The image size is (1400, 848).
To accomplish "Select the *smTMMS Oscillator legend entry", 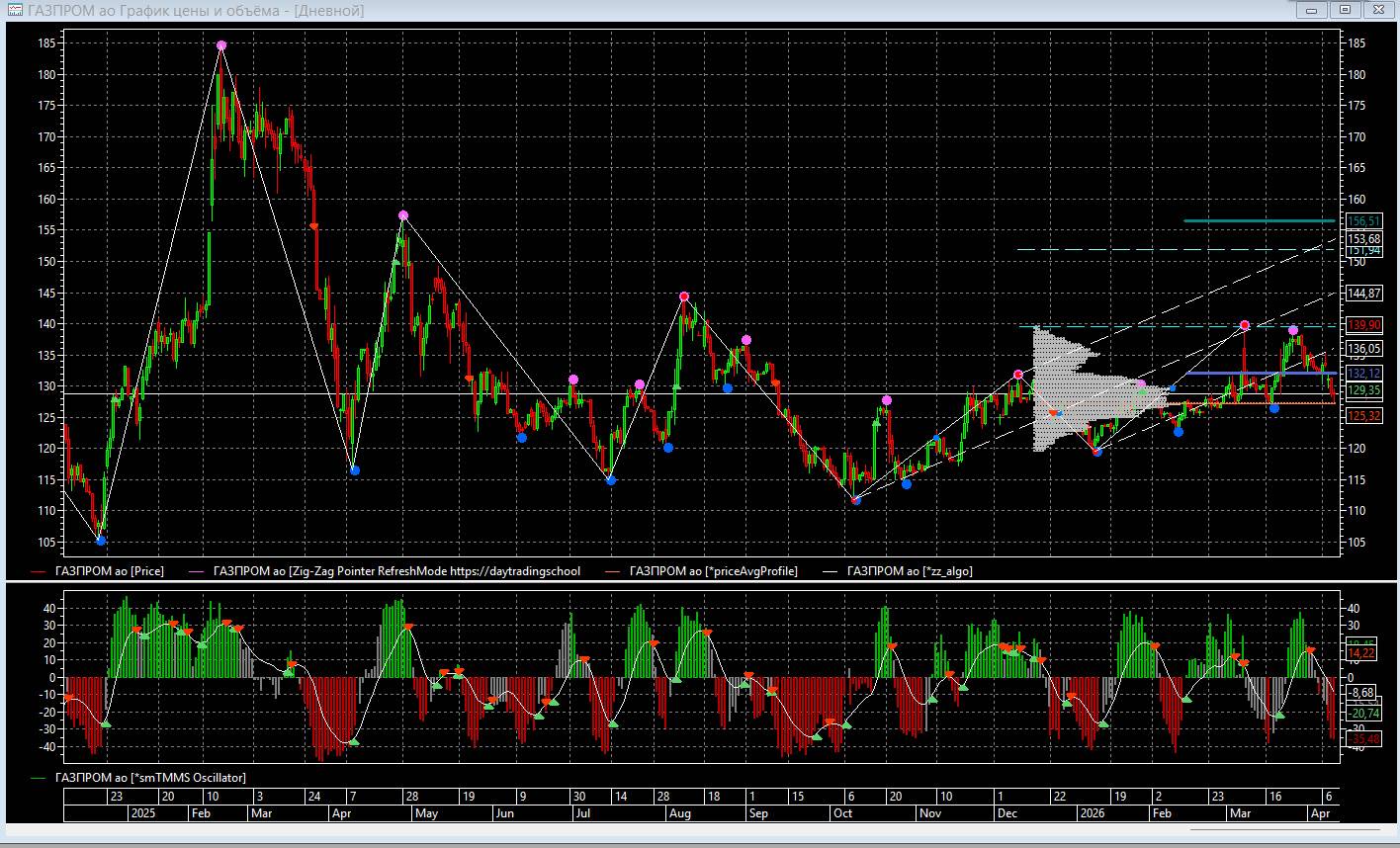I will 150,778.
